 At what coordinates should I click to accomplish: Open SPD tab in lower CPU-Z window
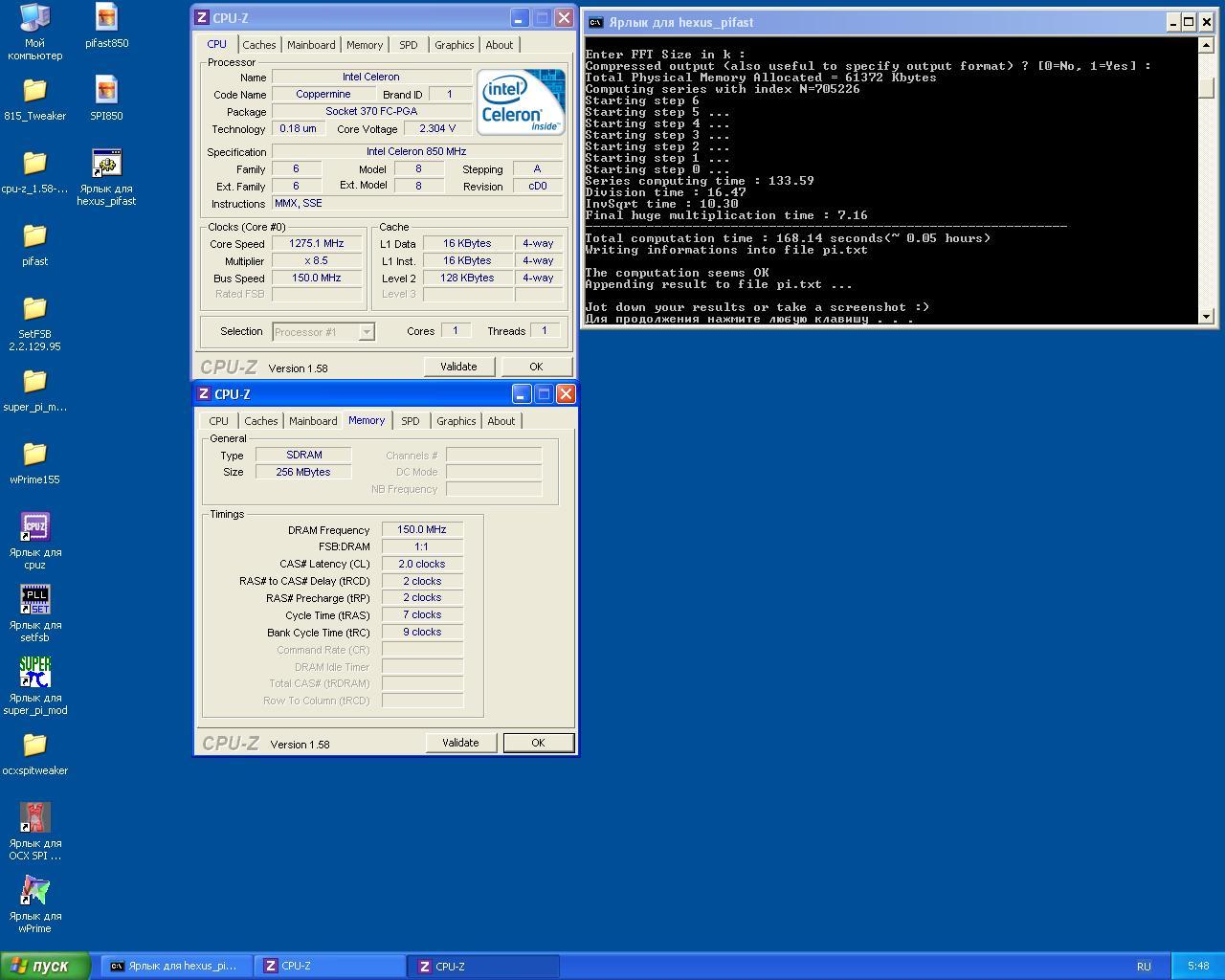[x=411, y=421]
